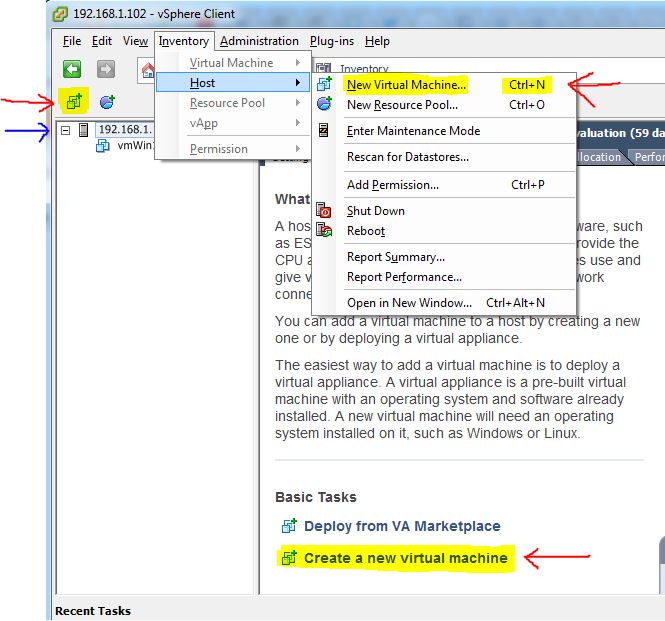Click the vSphere Client title bar icon
This screenshot has height=621, width=665.
(x=60, y=14)
